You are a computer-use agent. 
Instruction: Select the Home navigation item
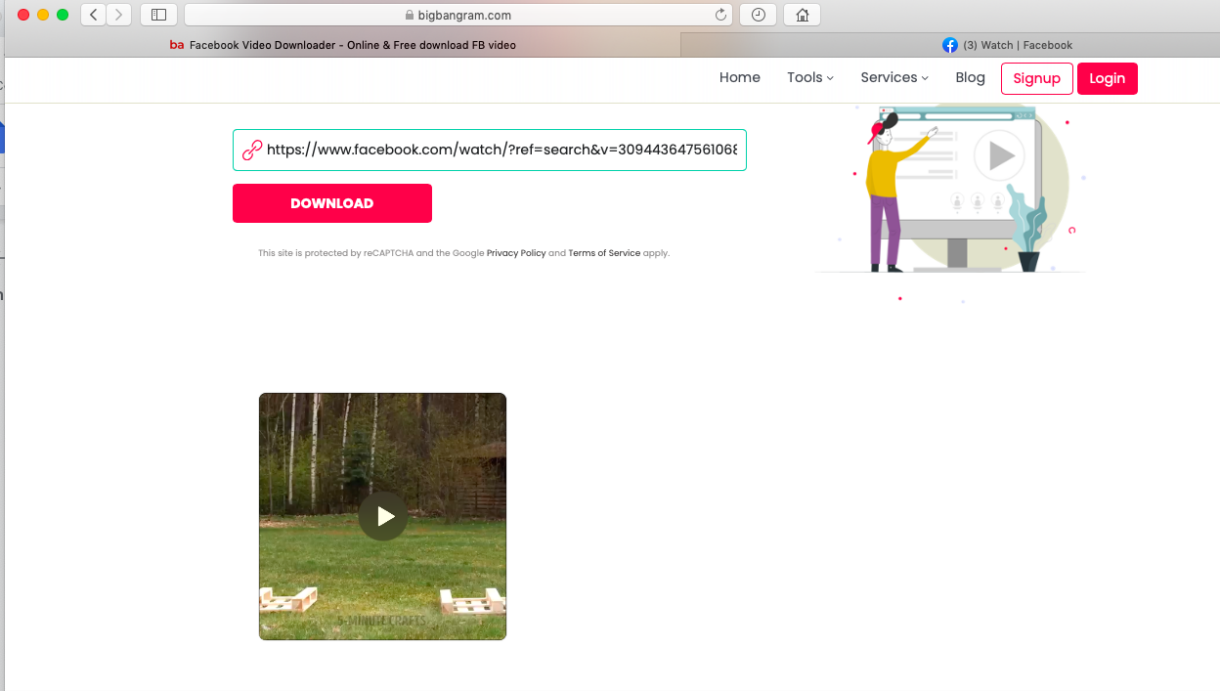(x=739, y=77)
